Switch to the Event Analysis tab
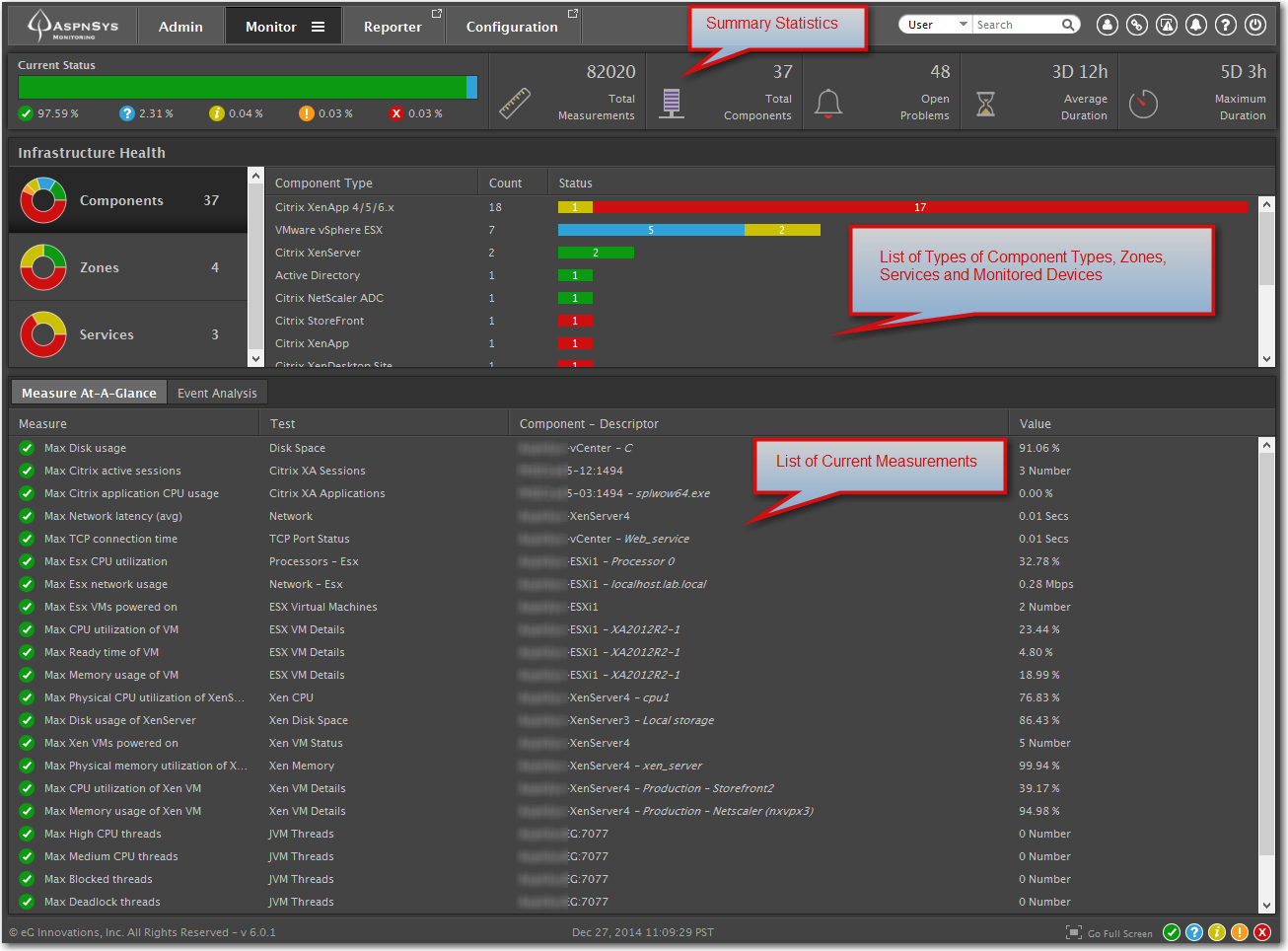This screenshot has width=1288, height=951. [x=217, y=393]
